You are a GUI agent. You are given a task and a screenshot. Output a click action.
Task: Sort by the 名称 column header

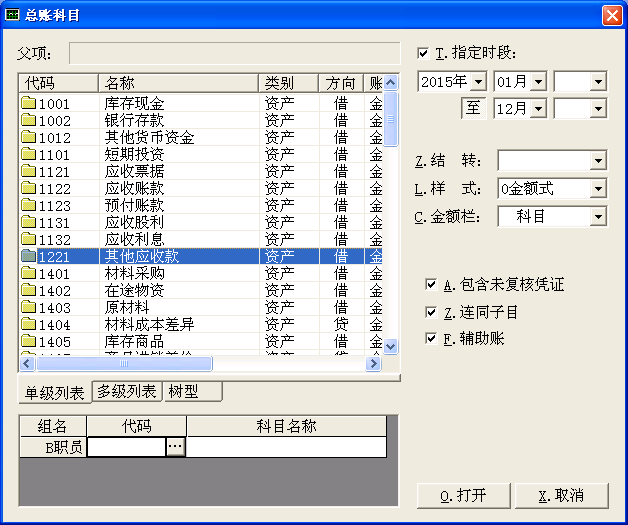179,83
